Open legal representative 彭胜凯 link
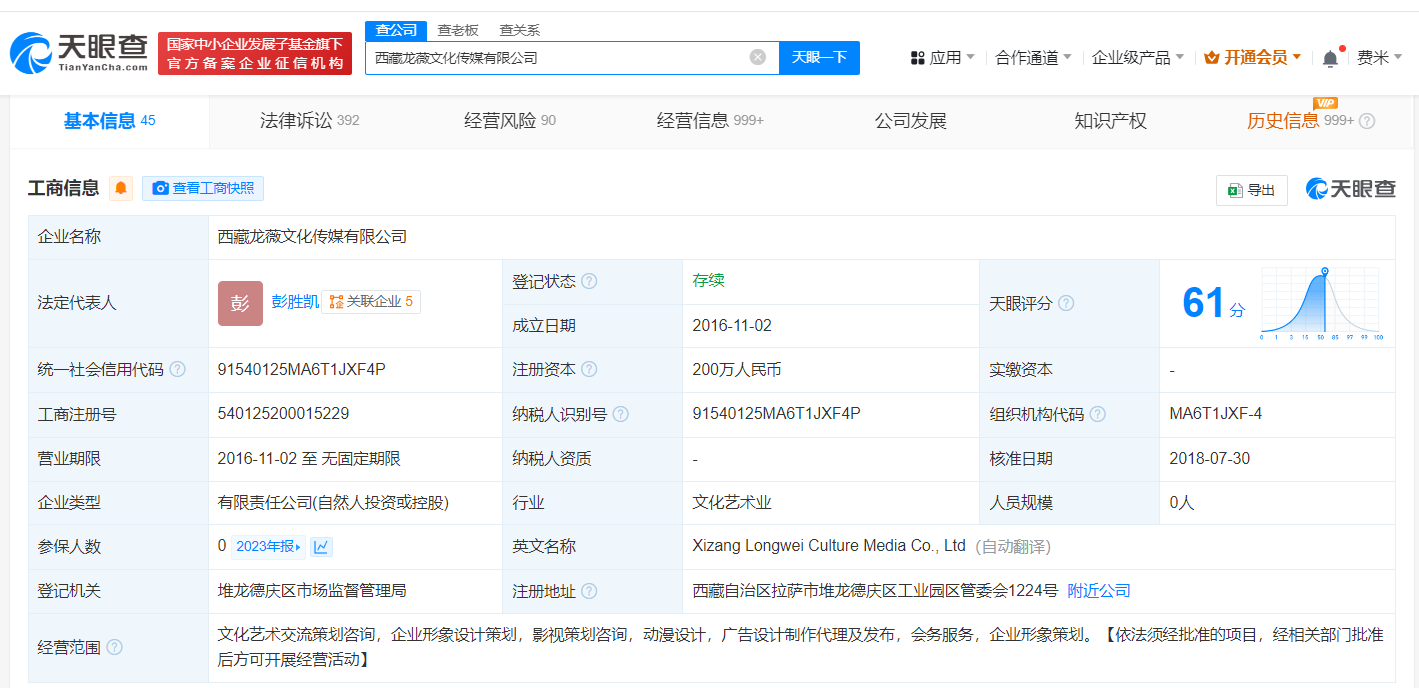The width and height of the screenshot is (1419, 688). tap(295, 301)
